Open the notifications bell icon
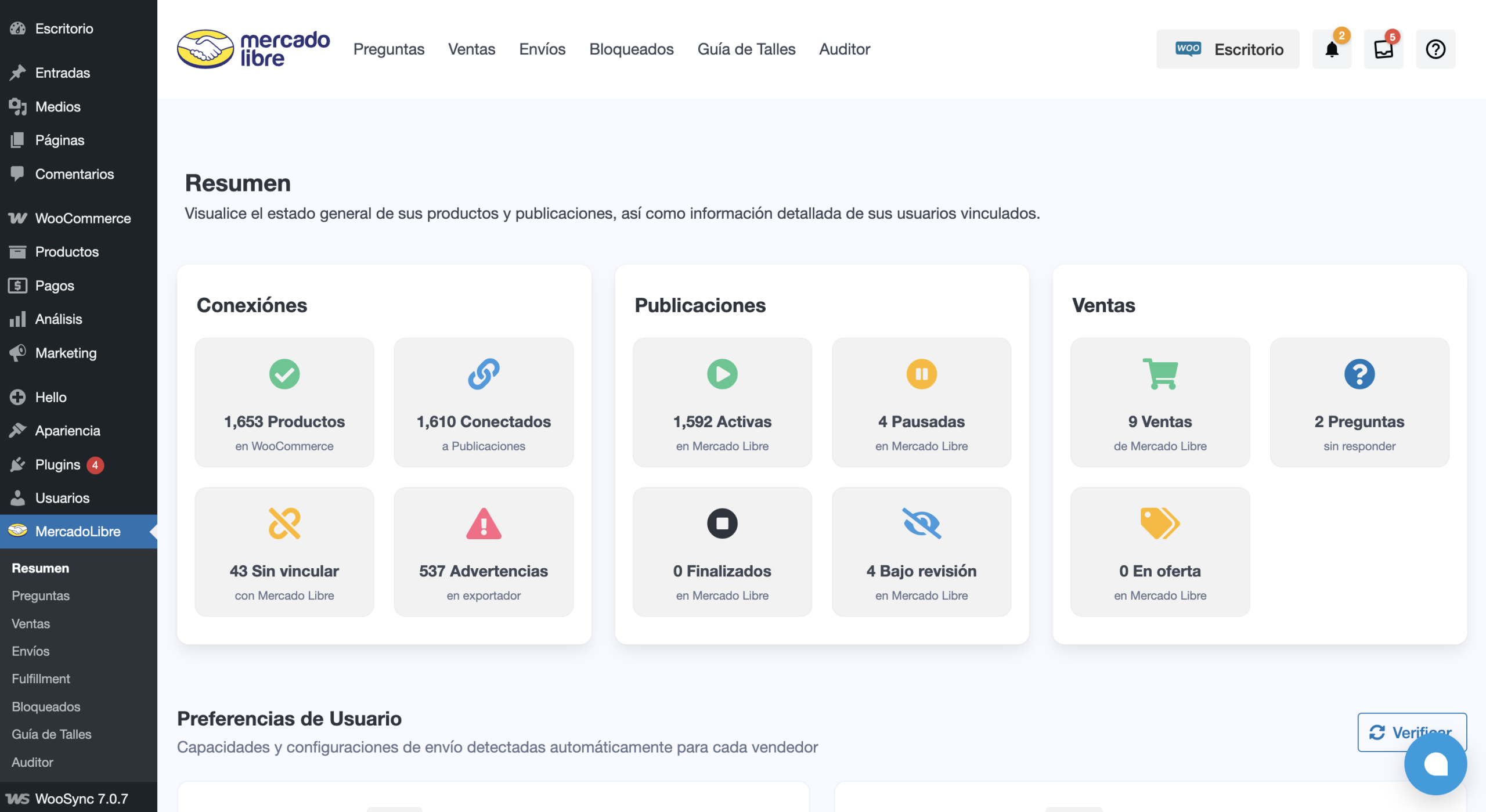 [1332, 49]
